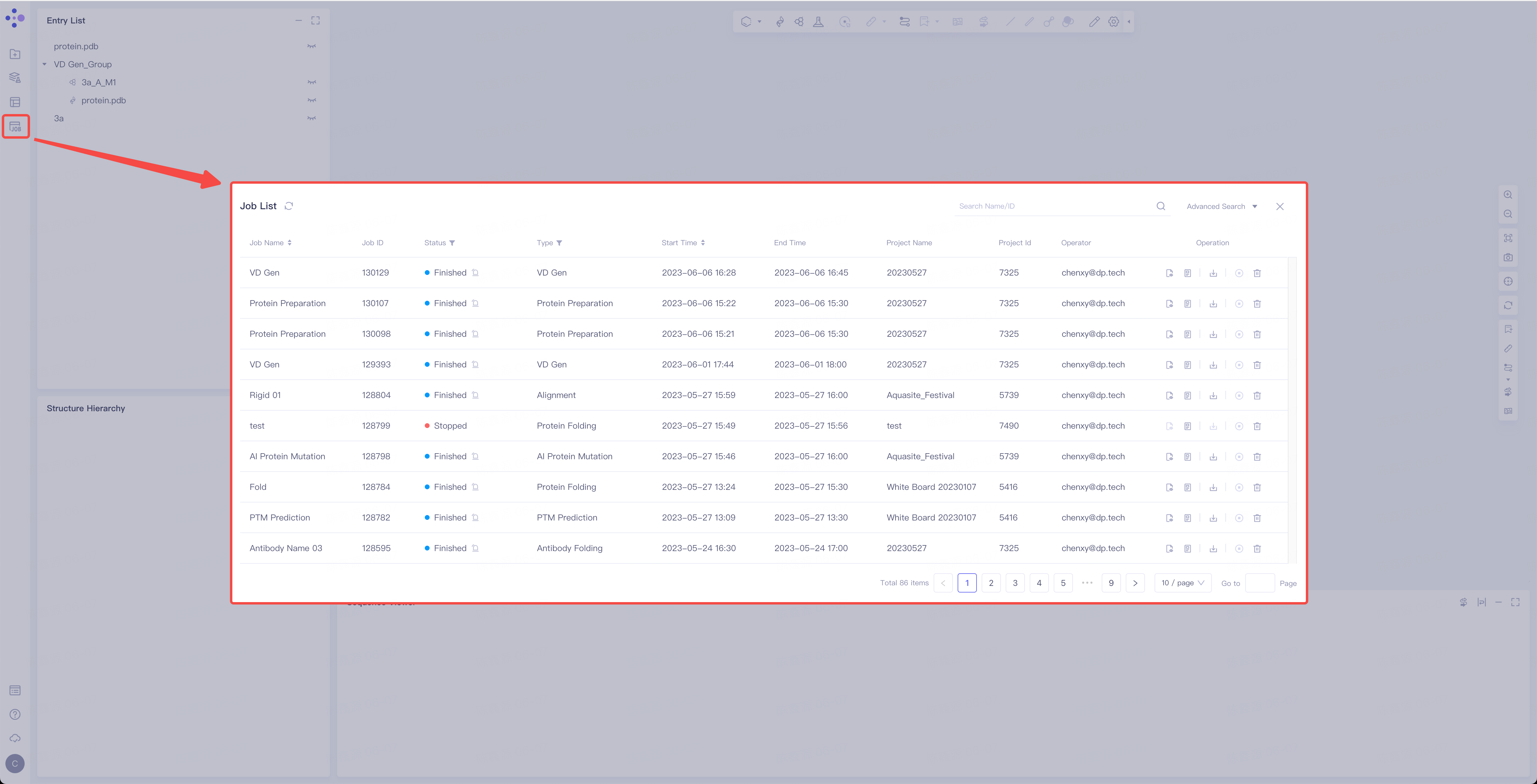
Task: Open the table view sidebar icon
Action: [16, 103]
